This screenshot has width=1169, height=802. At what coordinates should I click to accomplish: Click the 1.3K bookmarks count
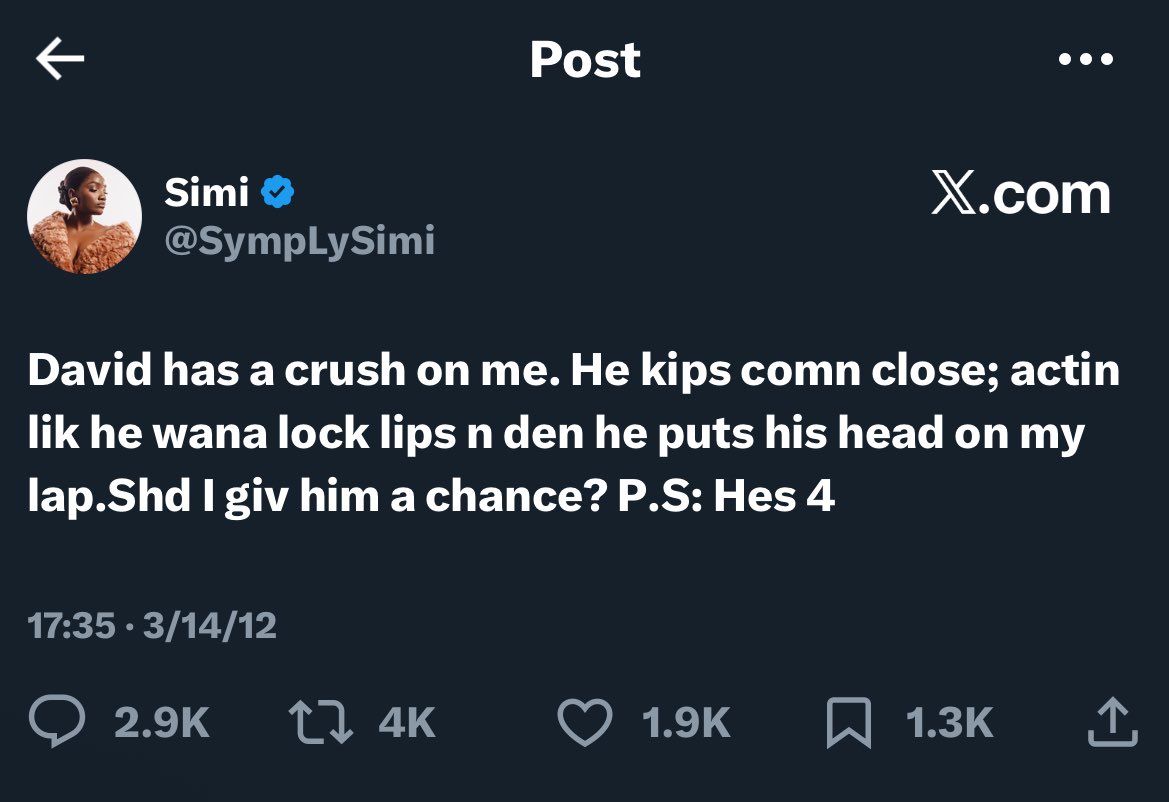948,722
